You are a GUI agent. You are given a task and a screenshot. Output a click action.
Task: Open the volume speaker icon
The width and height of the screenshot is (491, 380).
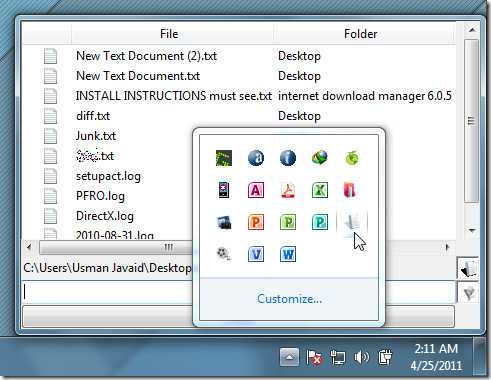pos(361,357)
